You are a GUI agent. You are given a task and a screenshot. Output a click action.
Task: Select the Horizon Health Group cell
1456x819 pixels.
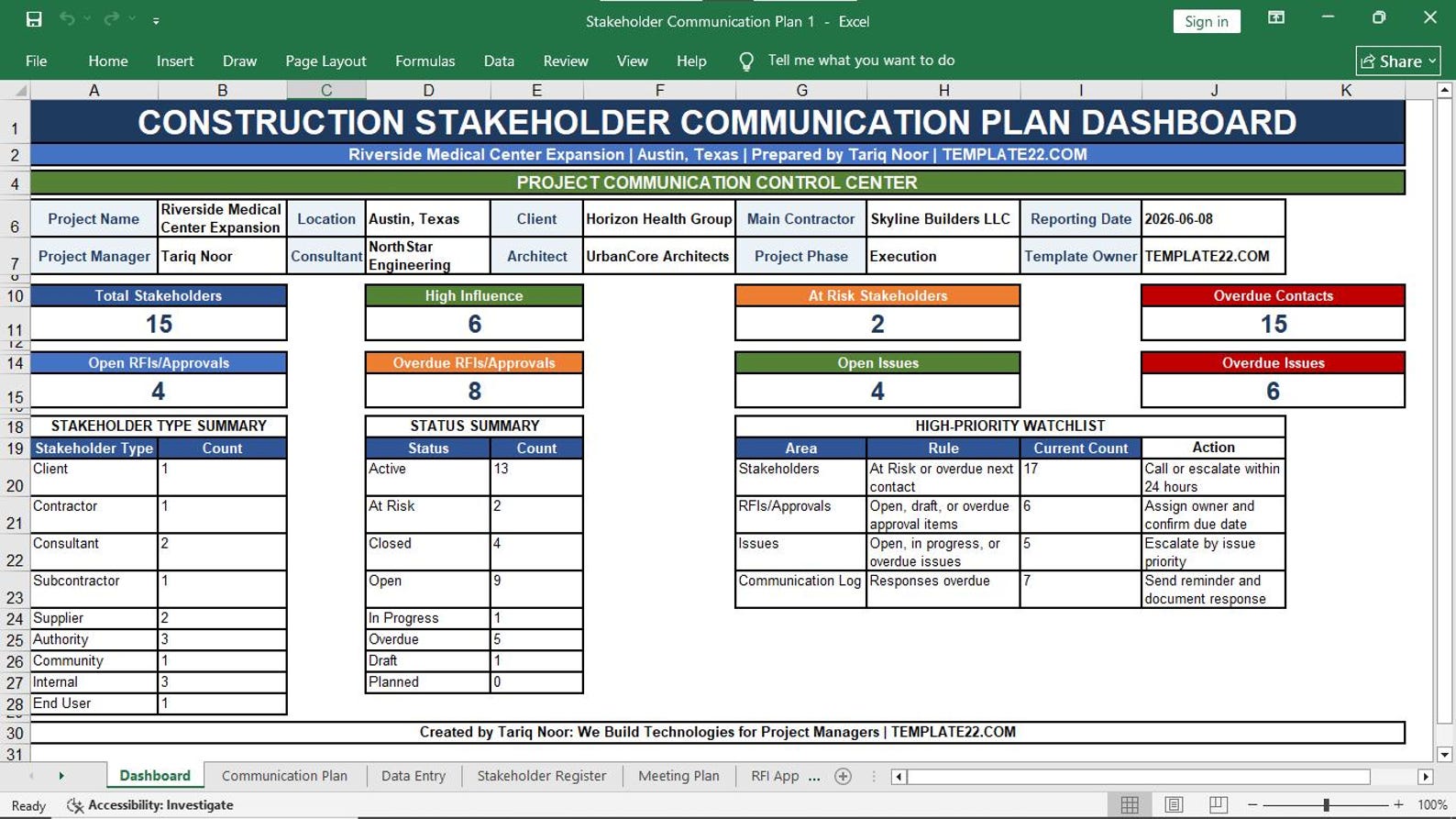pyautogui.click(x=658, y=219)
